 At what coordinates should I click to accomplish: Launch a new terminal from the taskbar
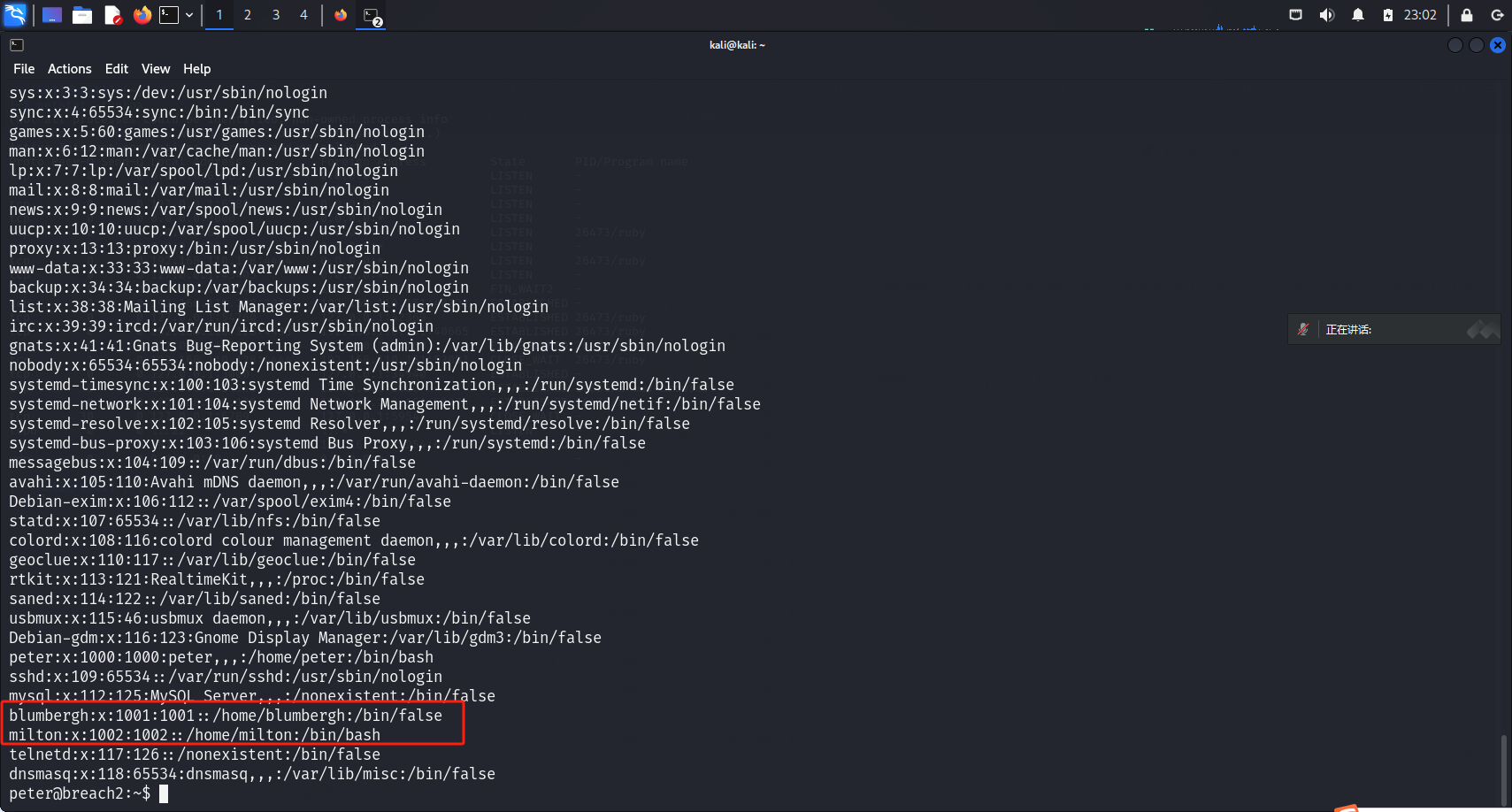(x=168, y=15)
